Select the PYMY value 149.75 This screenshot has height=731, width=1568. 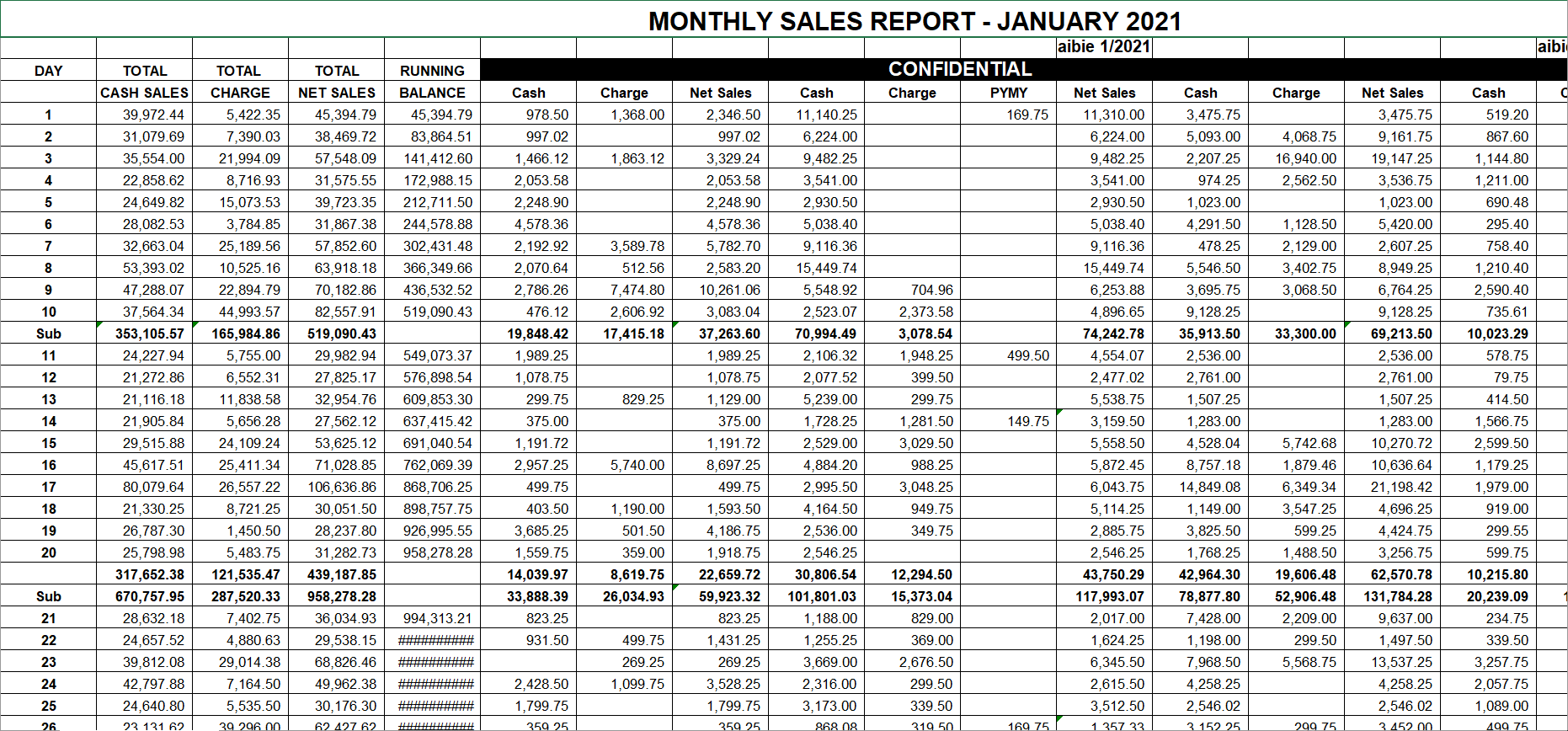coord(1009,421)
